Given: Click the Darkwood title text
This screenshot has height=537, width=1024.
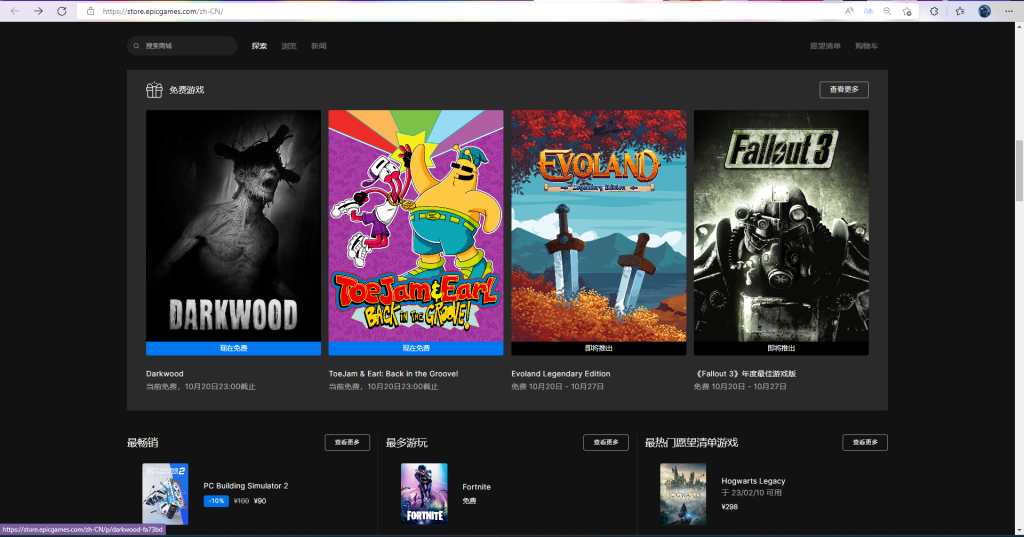Looking at the screenshot, I should (x=165, y=374).
